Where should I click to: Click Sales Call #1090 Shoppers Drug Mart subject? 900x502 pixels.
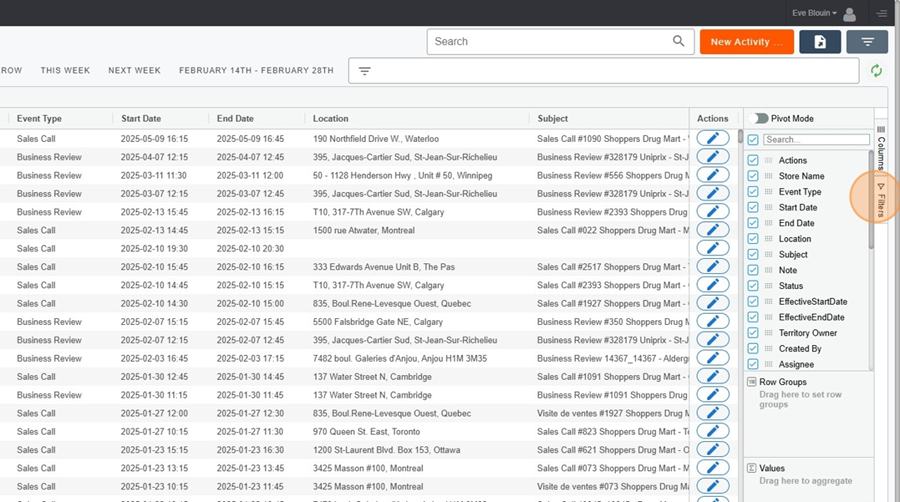click(x=612, y=139)
